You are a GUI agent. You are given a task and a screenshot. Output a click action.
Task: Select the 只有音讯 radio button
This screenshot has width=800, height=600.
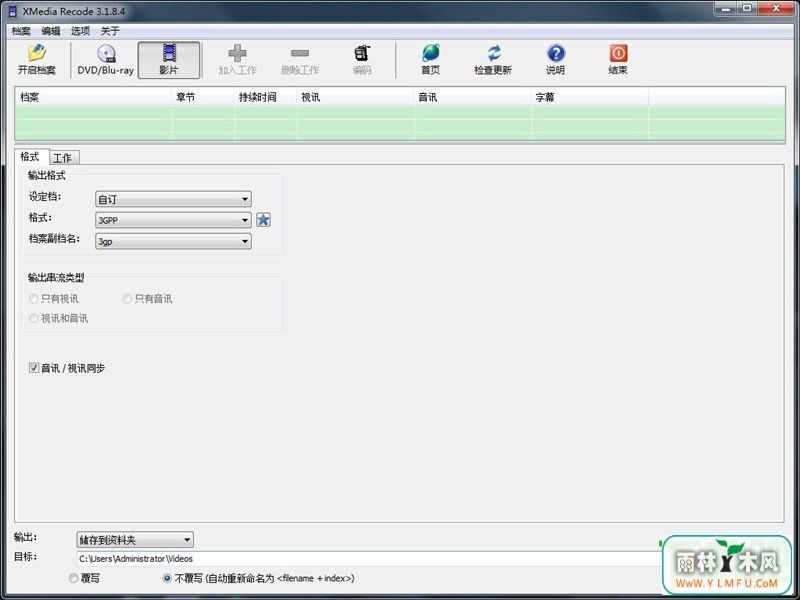pyautogui.click(x=127, y=298)
